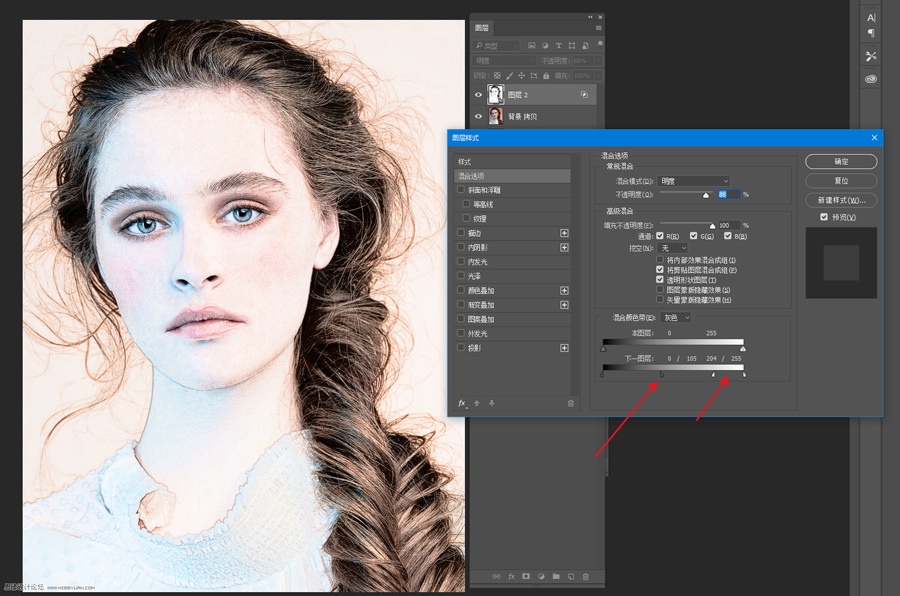Viewport: 900px width, 596px height.
Task: Click the fx menu icon in Layer Style dialog
Action: (x=463, y=403)
